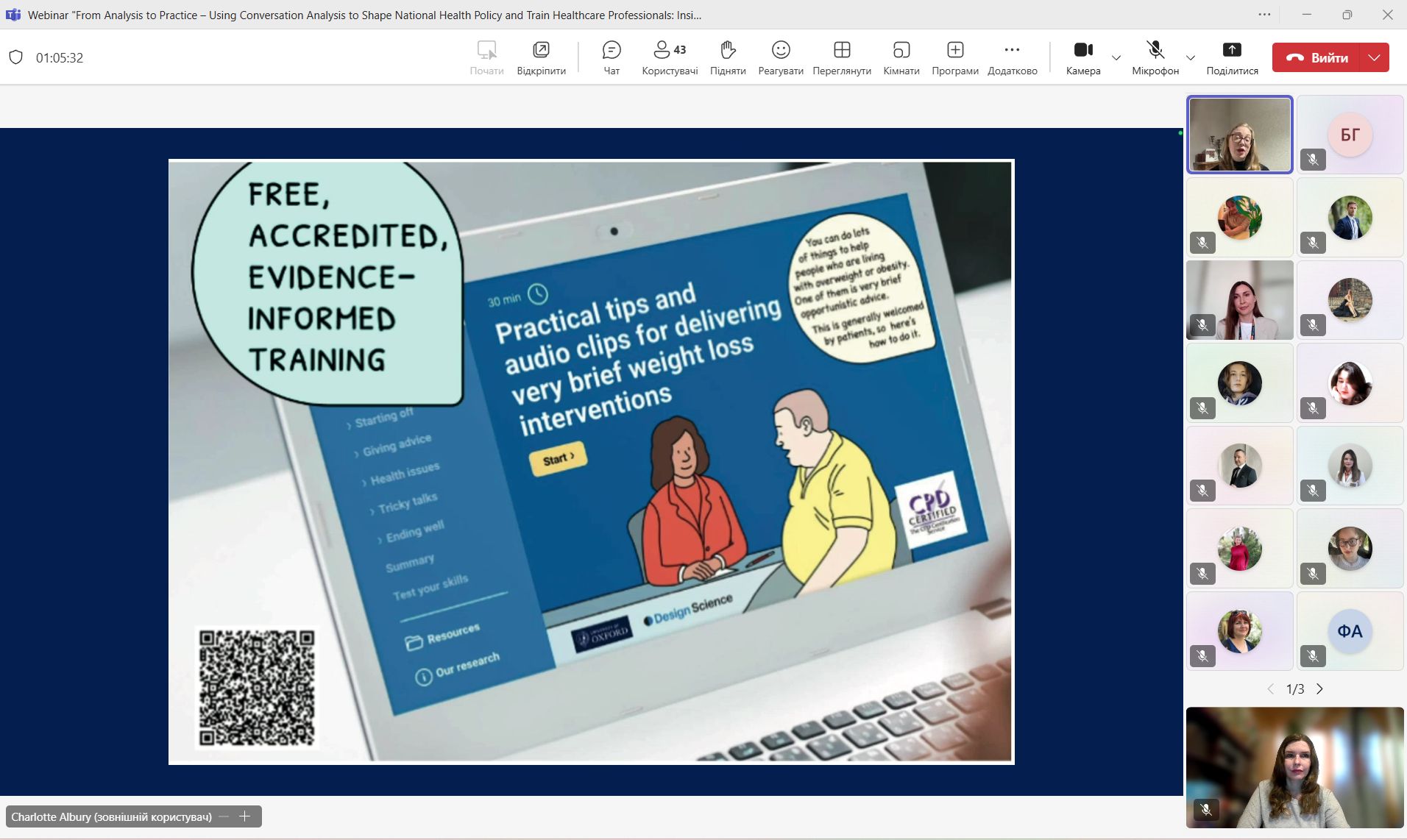Unmute using the Мікрофон toggle
Image resolution: width=1407 pixels, height=840 pixels.
1155,57
